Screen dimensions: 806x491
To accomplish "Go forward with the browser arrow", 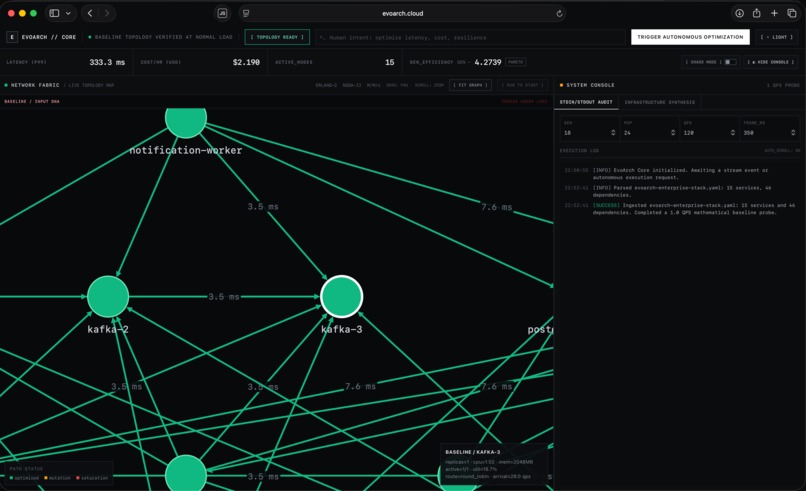I will click(x=107, y=13).
